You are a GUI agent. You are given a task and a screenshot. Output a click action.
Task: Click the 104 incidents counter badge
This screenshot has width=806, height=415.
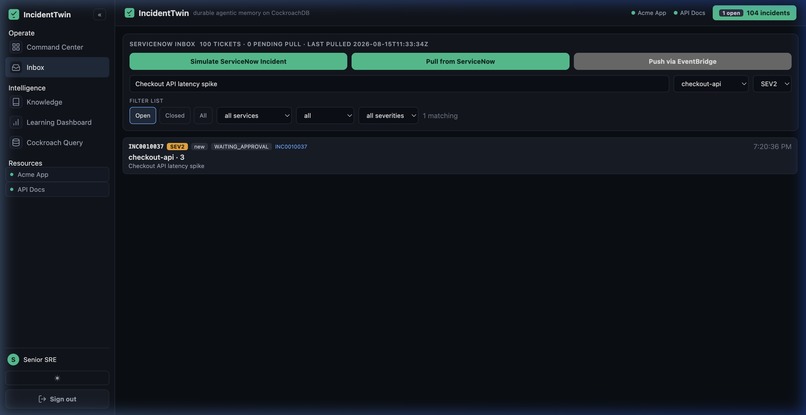point(754,13)
